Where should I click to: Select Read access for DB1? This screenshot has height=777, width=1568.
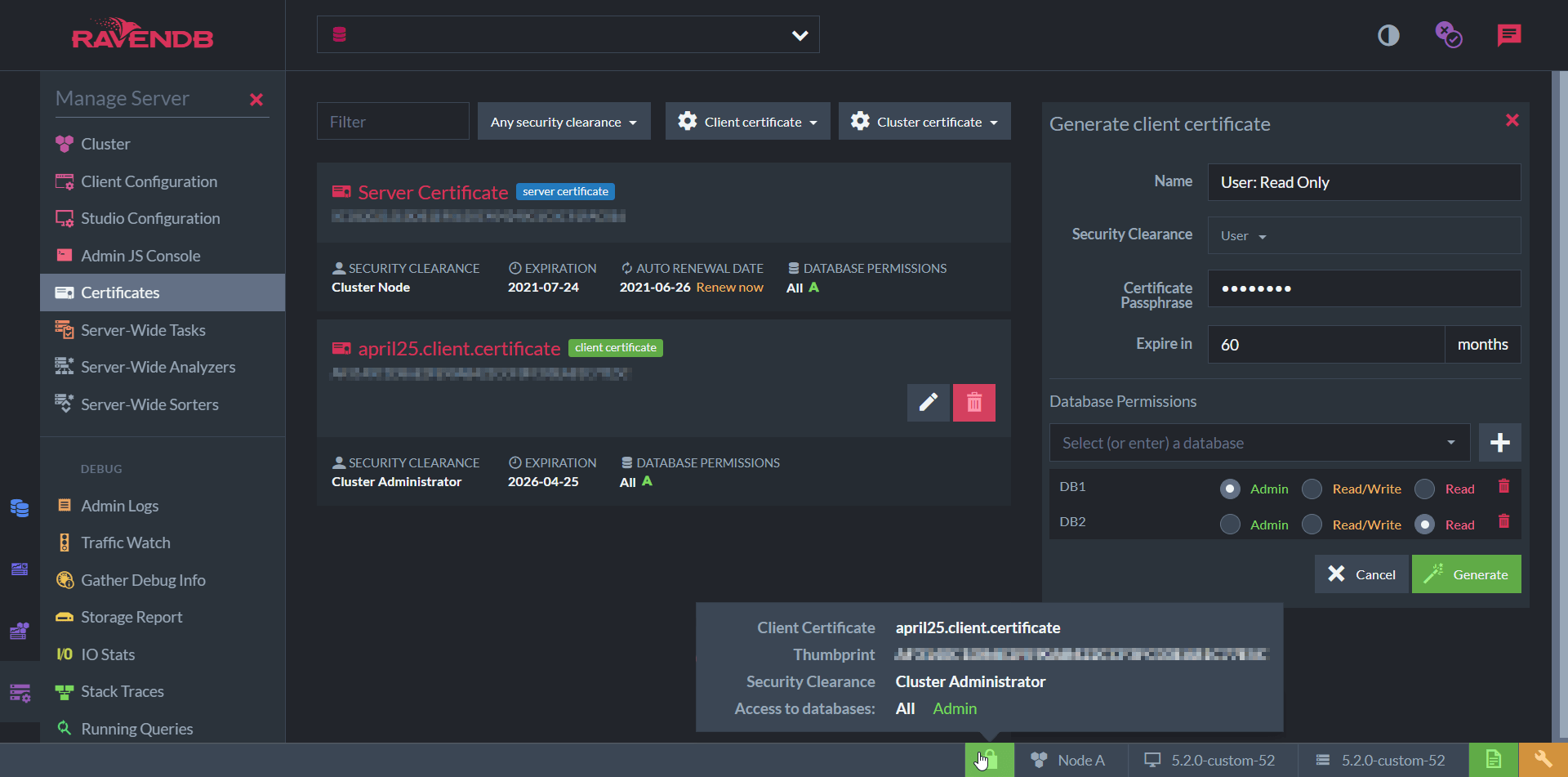[x=1424, y=489]
